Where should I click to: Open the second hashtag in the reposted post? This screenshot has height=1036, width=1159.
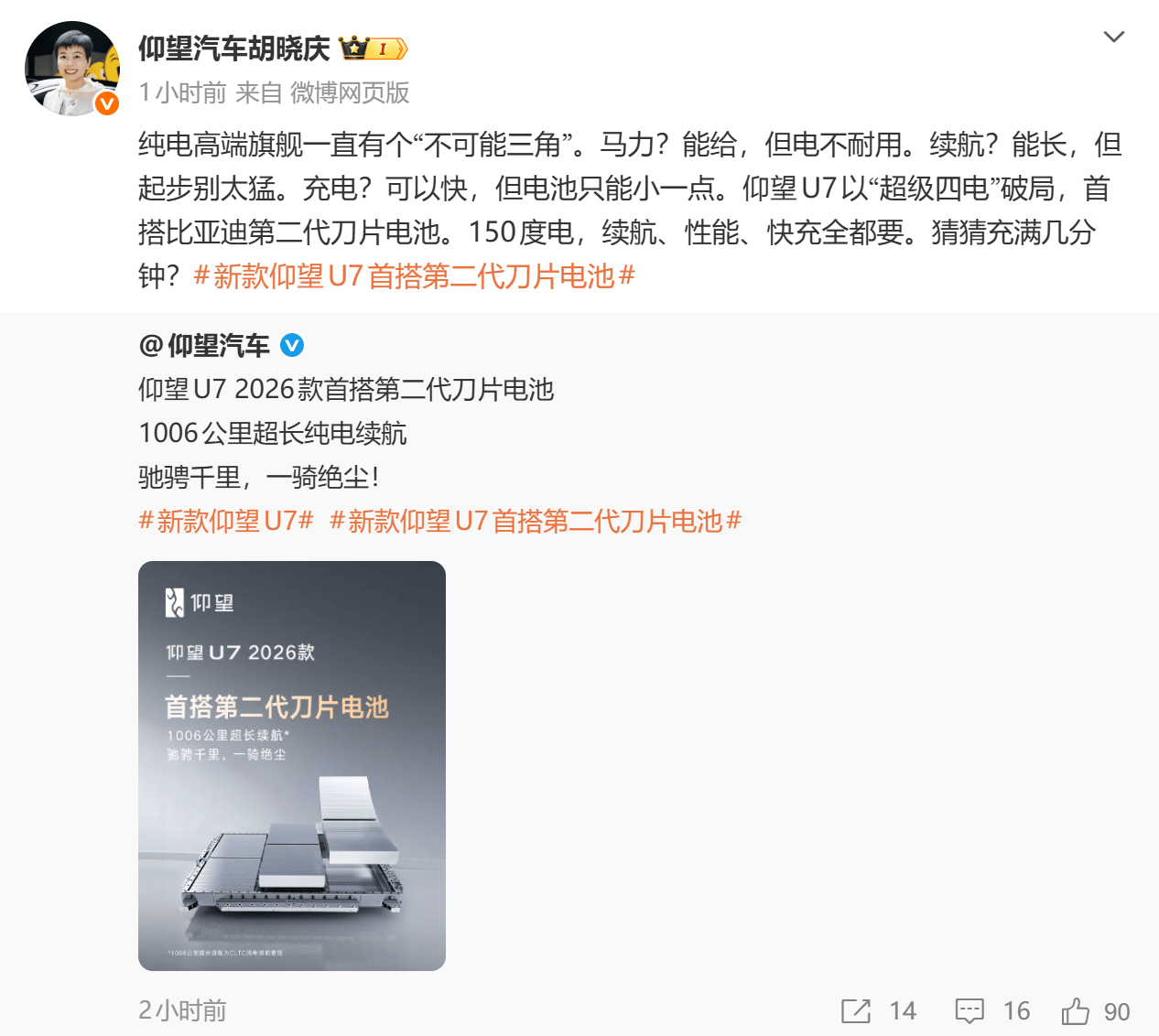coord(536,521)
